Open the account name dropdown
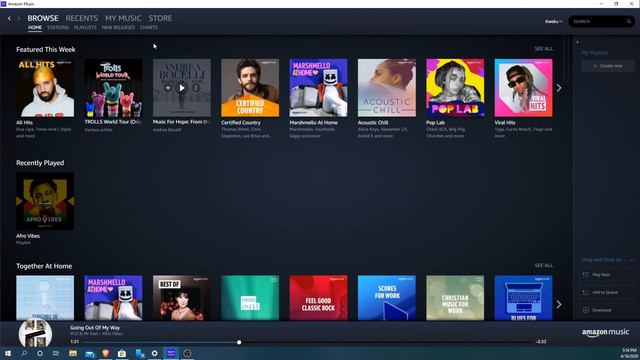 (x=553, y=22)
